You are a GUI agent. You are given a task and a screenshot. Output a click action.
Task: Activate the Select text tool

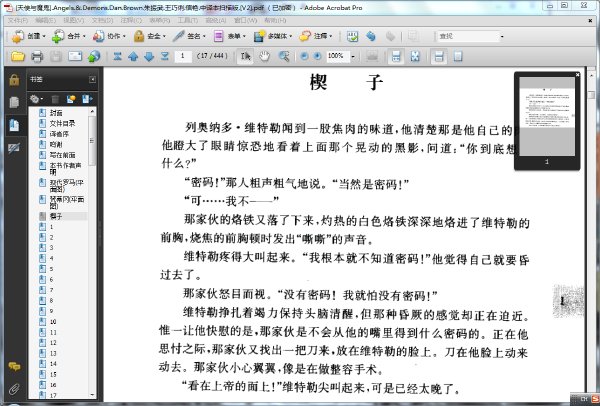tap(245, 57)
